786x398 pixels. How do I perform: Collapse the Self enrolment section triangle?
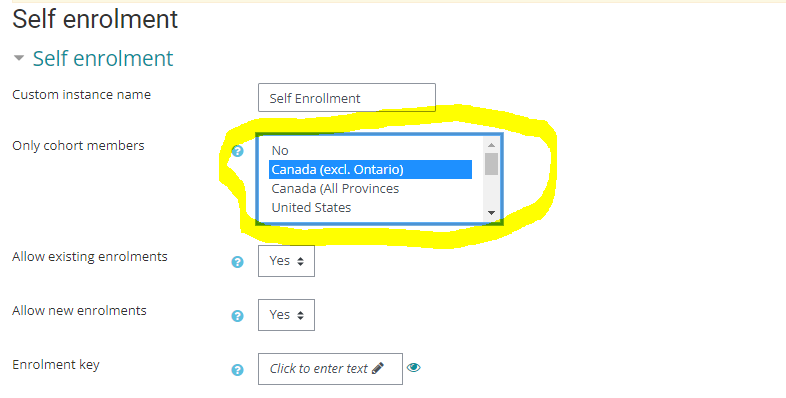click(x=19, y=58)
